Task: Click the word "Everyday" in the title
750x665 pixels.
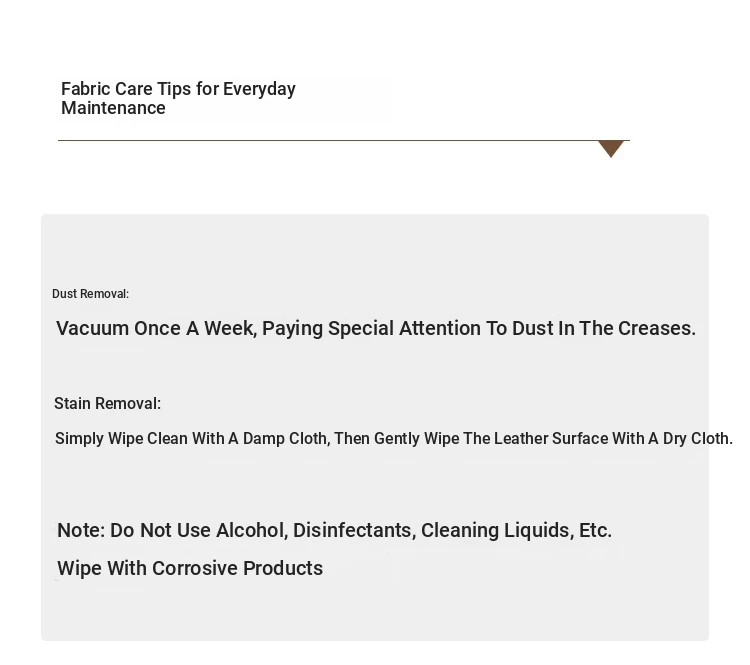Action: click(x=259, y=89)
